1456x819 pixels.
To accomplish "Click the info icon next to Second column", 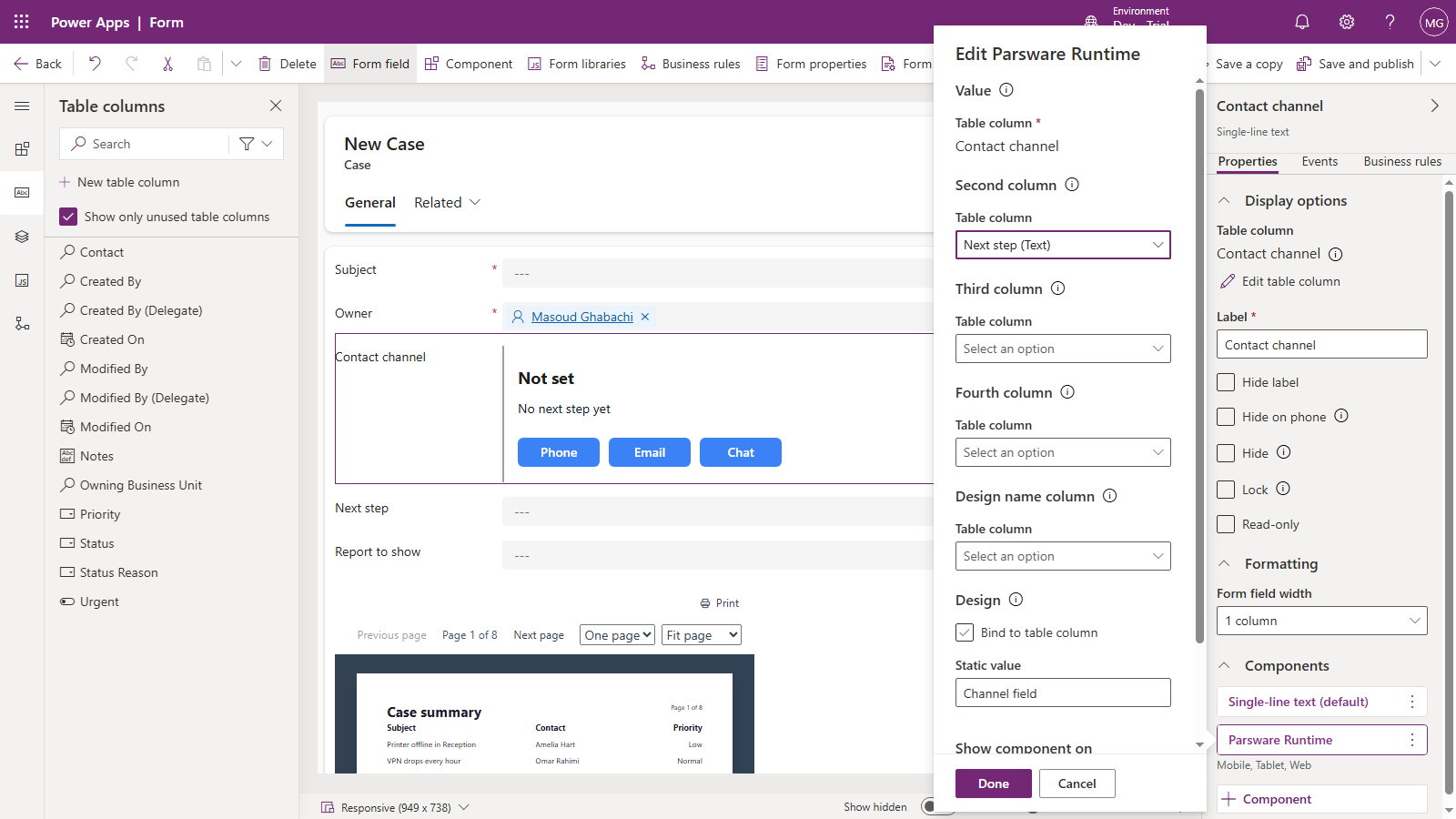I will (1072, 185).
